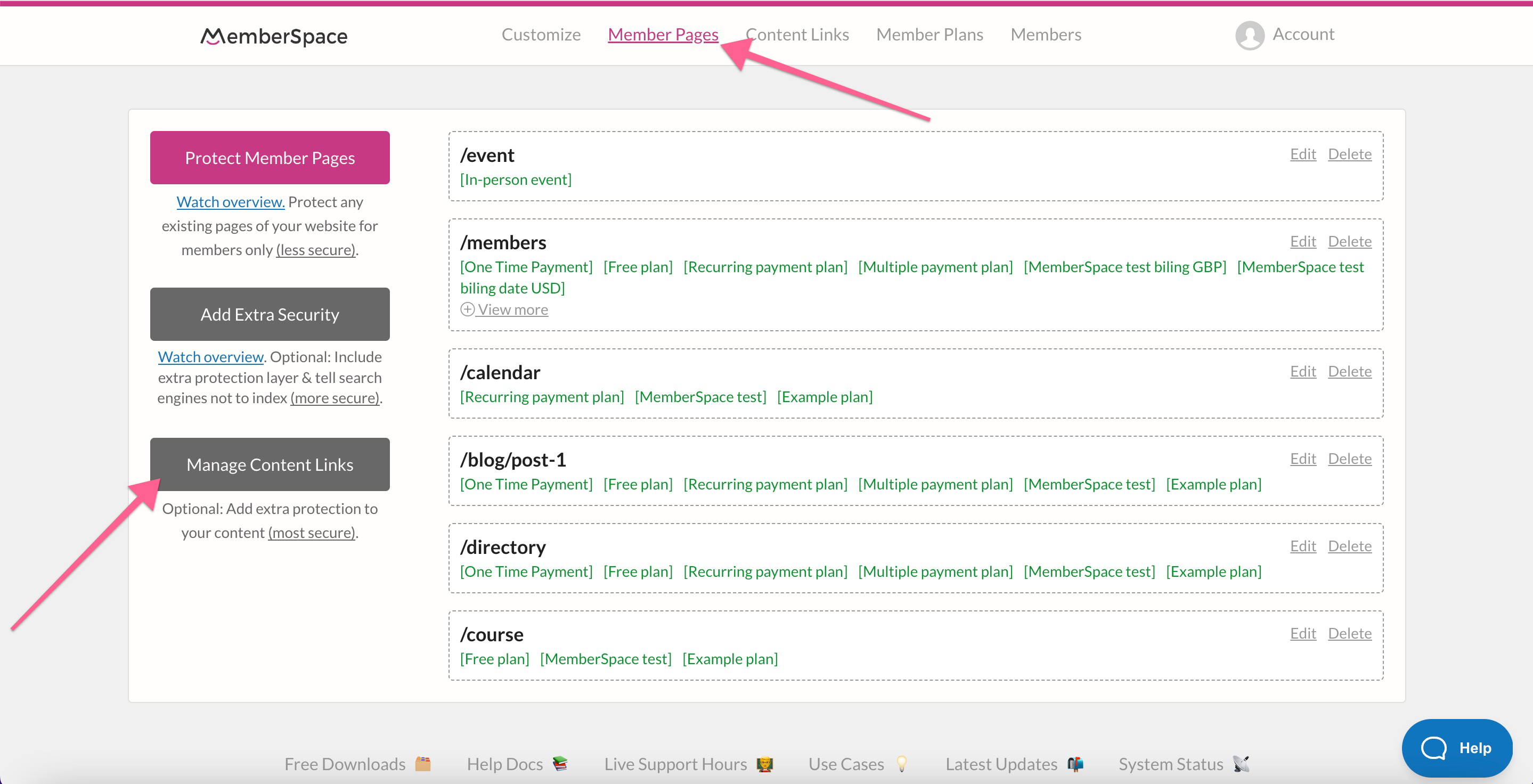Edit the /event page
The image size is (1533, 784).
[x=1303, y=154]
